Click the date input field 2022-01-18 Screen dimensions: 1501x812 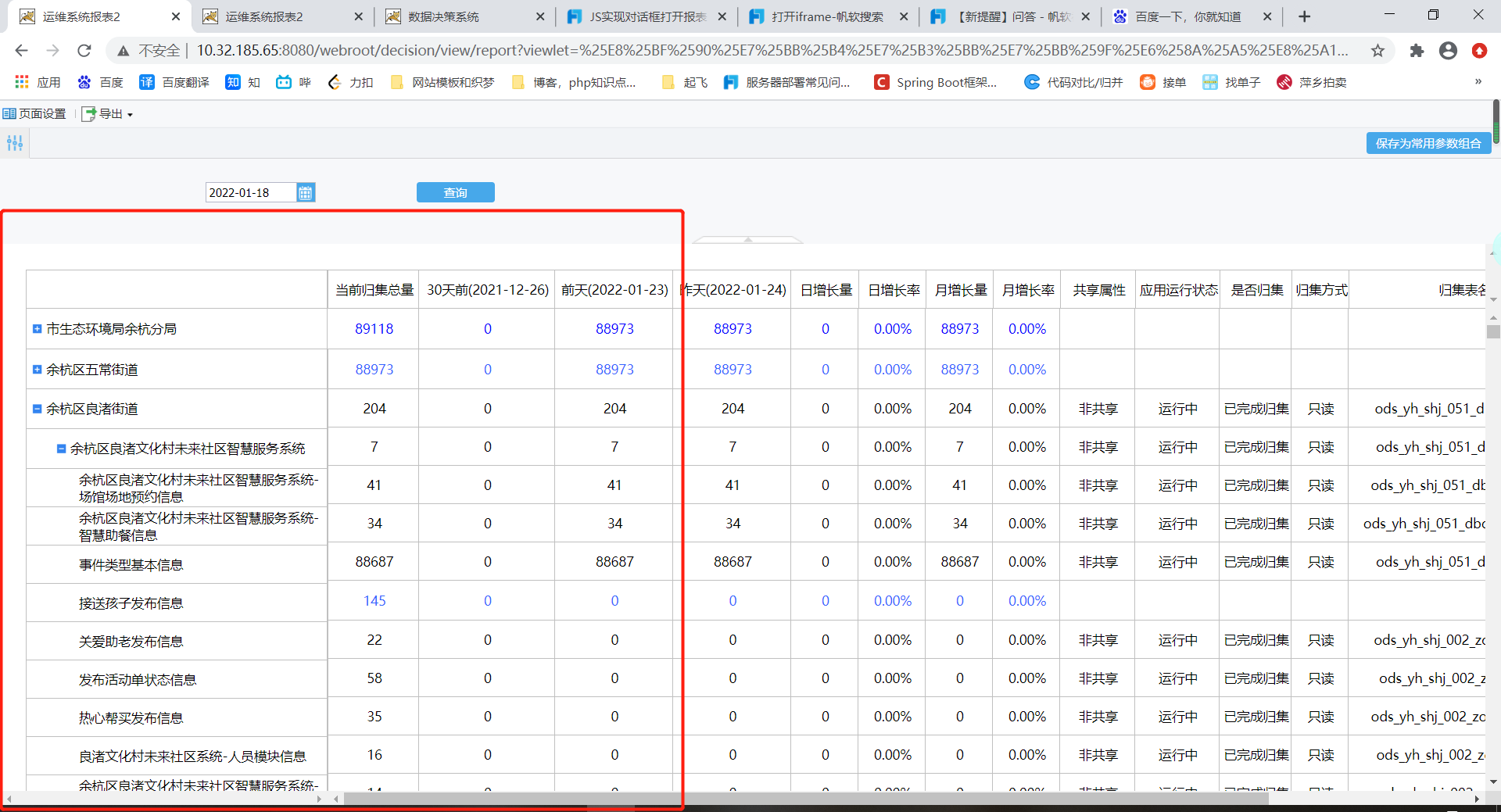click(250, 192)
